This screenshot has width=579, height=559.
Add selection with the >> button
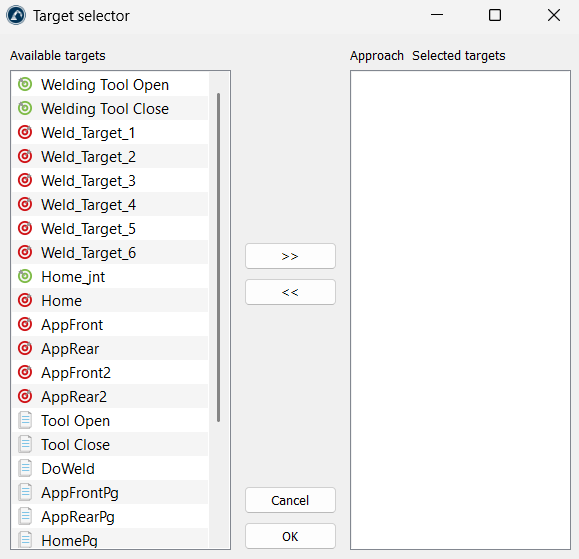point(290,256)
